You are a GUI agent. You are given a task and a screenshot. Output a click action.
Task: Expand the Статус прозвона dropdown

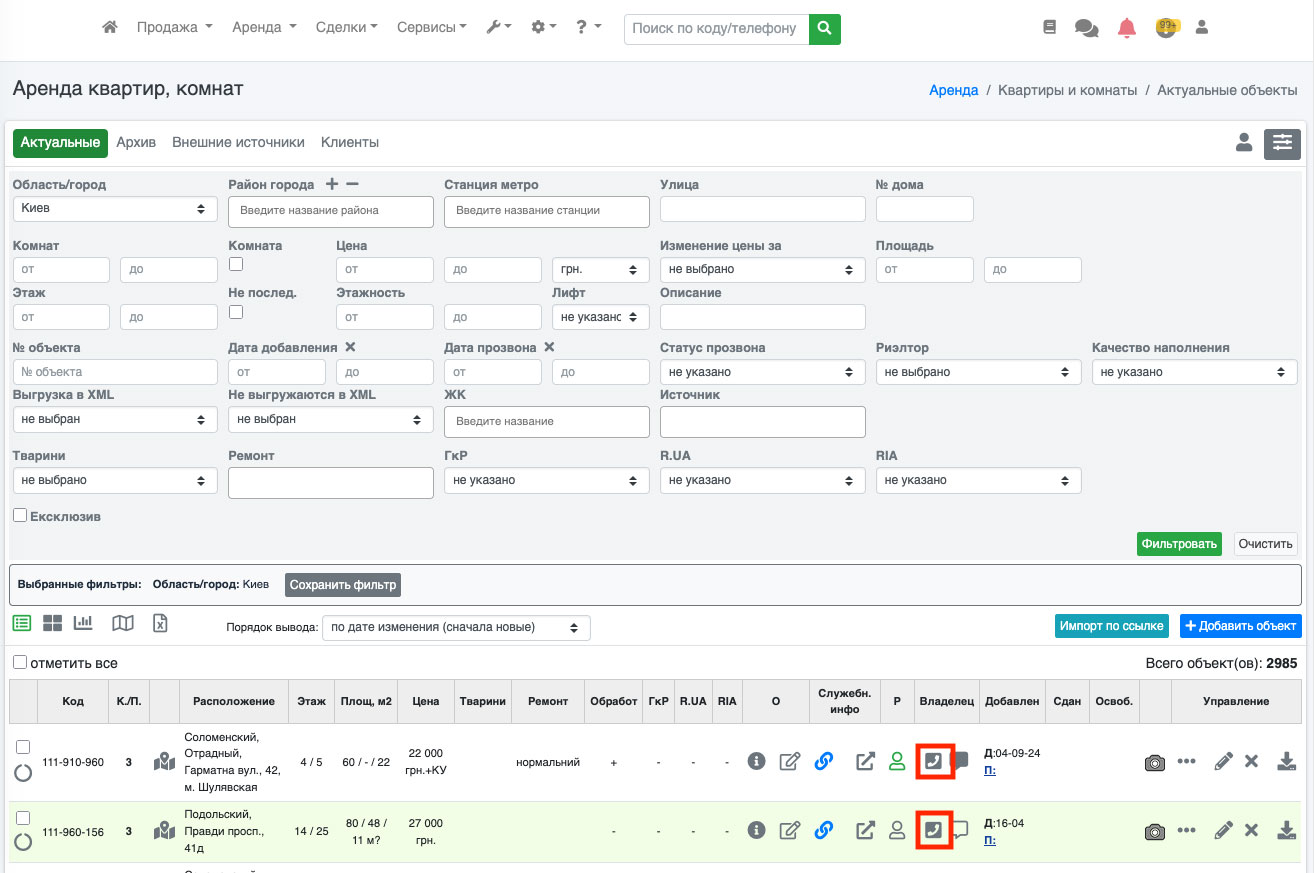coord(762,372)
